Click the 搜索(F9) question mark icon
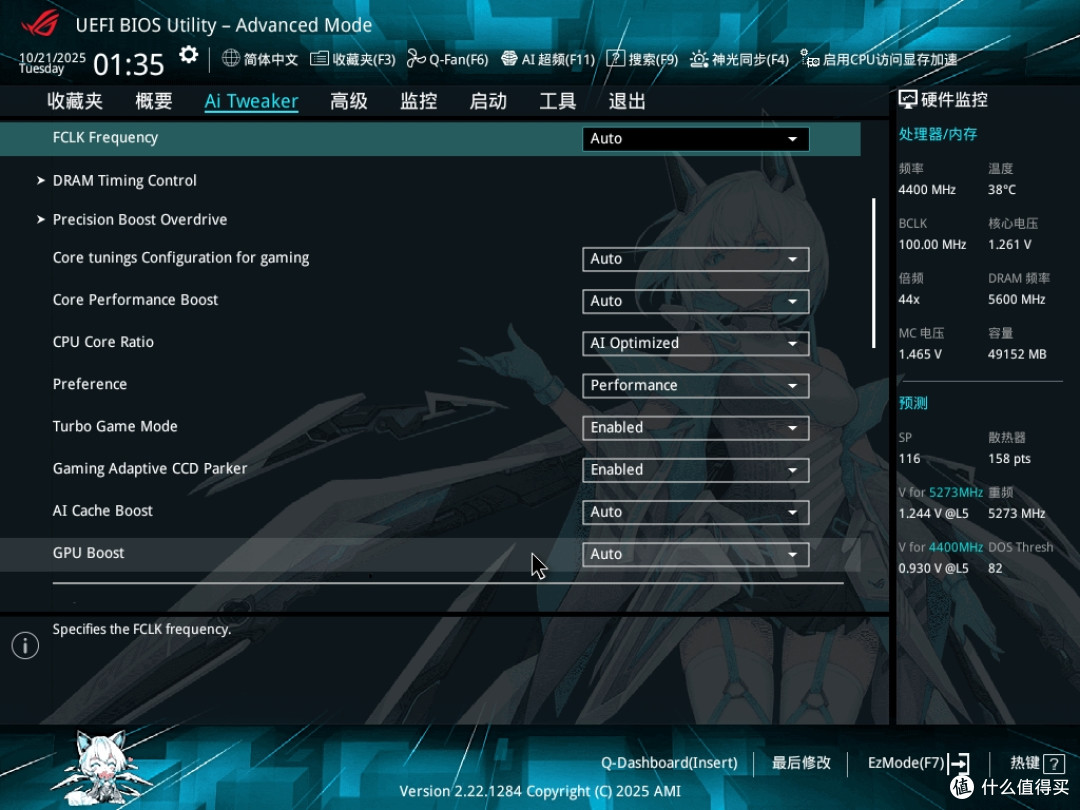 tap(615, 59)
